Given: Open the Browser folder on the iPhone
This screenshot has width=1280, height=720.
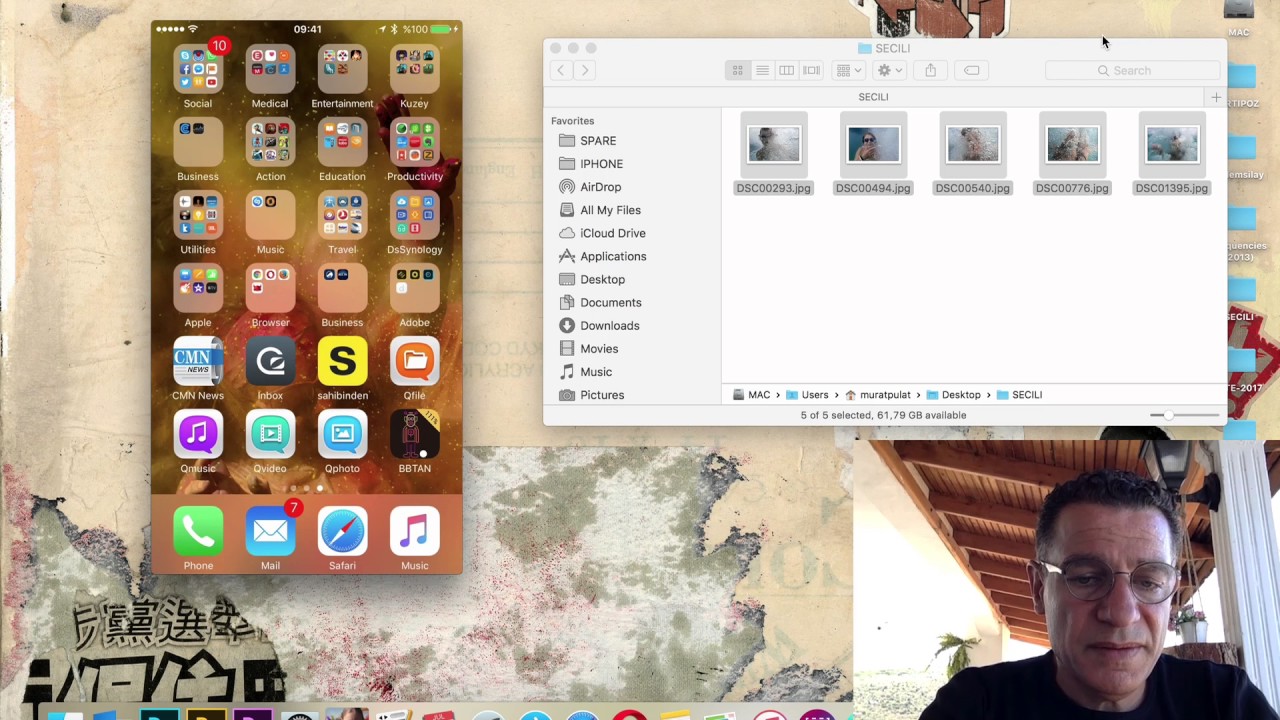Looking at the screenshot, I should click(270, 288).
